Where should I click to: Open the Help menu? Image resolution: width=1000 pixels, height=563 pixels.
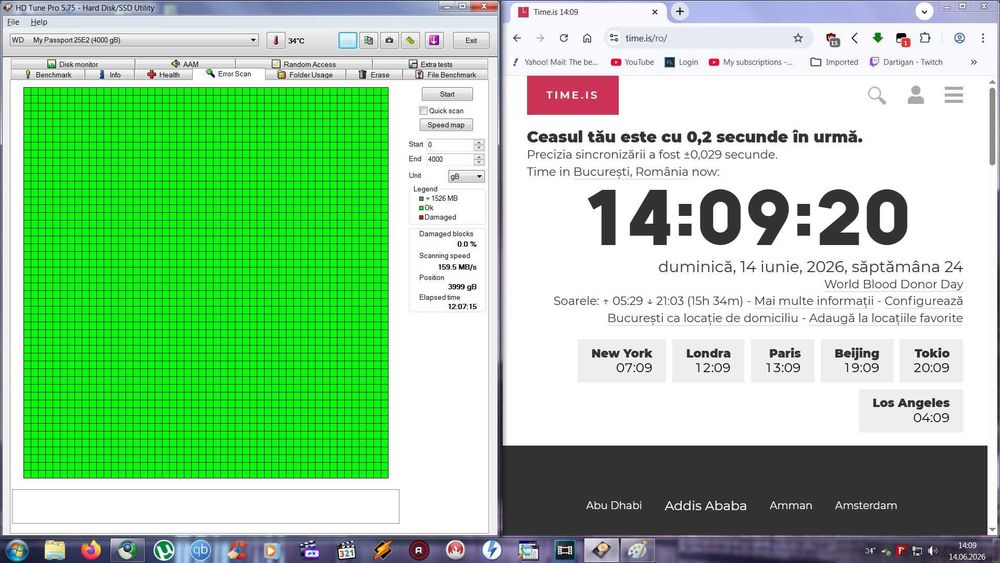pos(39,22)
